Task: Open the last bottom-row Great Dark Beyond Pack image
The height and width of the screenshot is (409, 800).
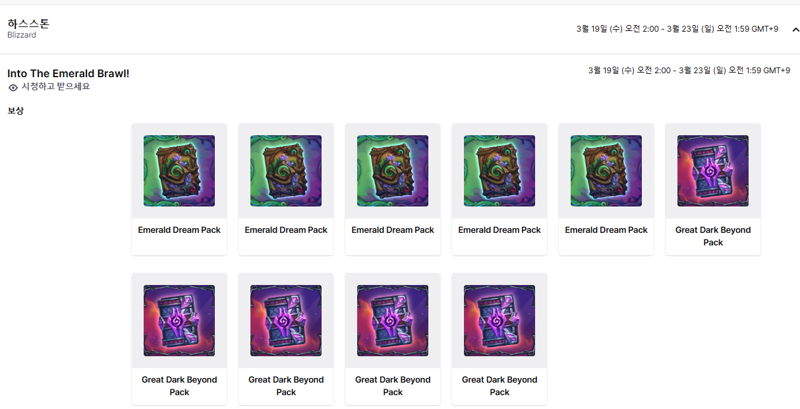Action: coord(499,321)
